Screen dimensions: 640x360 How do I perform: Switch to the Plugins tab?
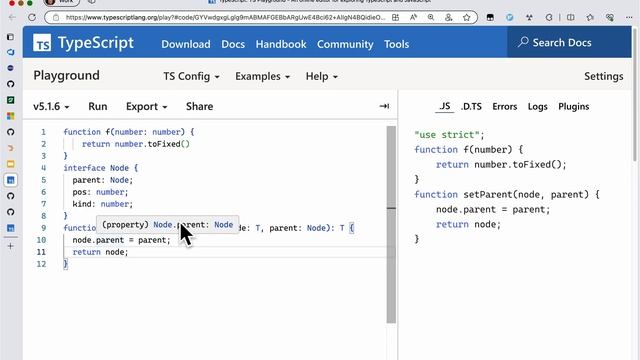573,107
